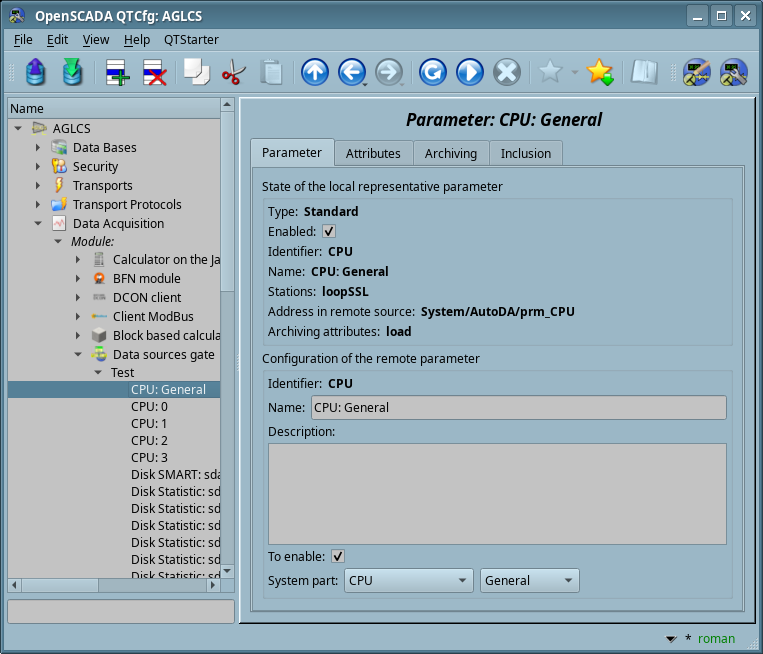Open the General subtype dropdown
This screenshot has width=763, height=654.
529,580
